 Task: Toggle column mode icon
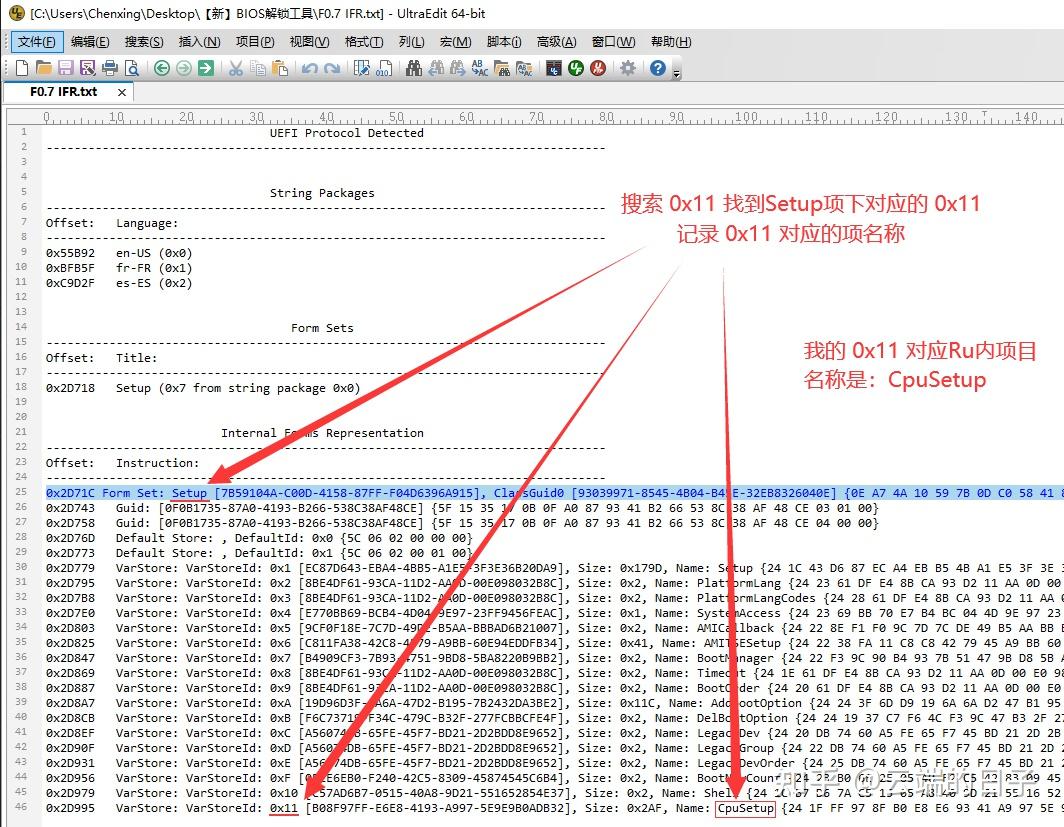tap(362, 68)
